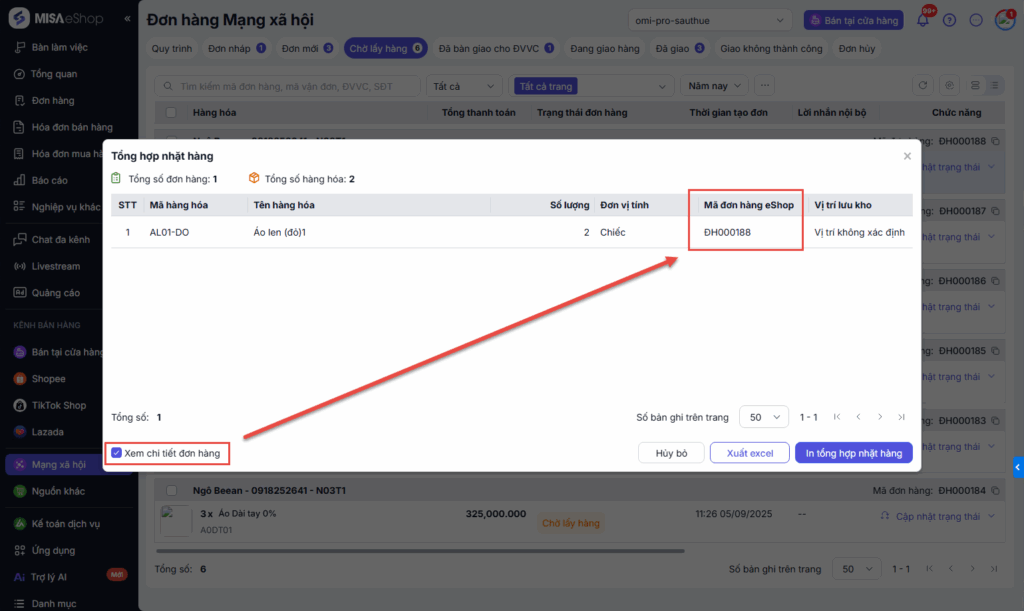This screenshot has height=611, width=1024.
Task: Click the user avatar in top bar
Action: pyautogui.click(x=1004, y=20)
